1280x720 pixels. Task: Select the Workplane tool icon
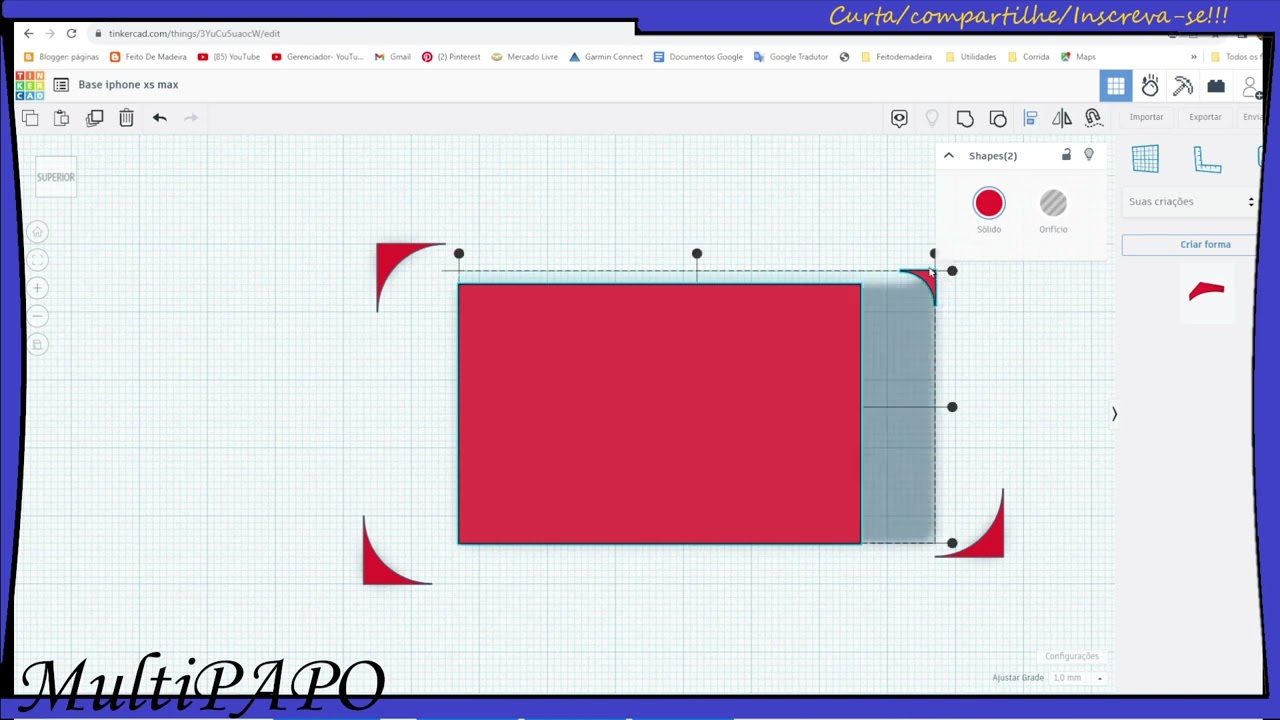1145,159
